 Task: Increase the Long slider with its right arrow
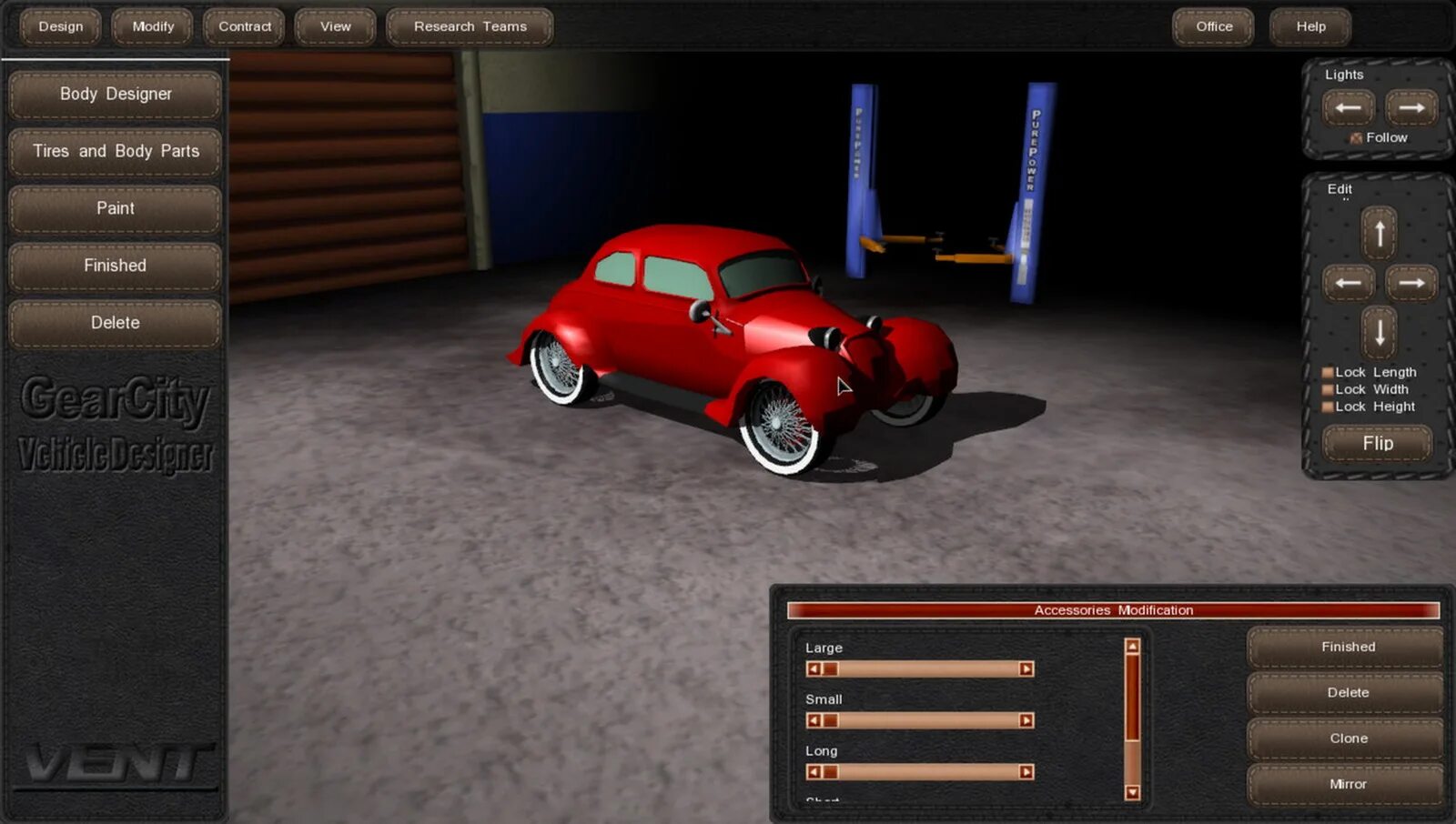1026,772
